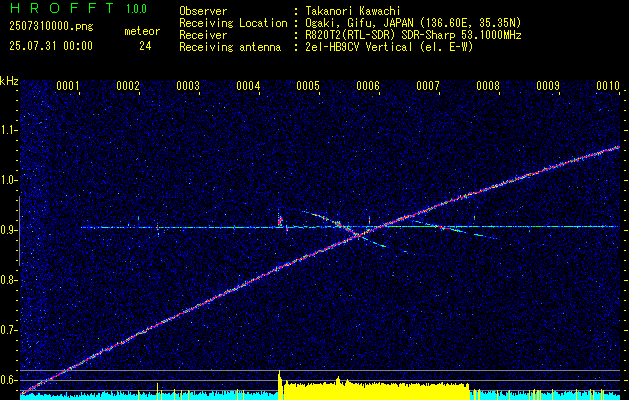The image size is (629, 400).
Task: Click the HROFFT program title
Action: coord(63,8)
